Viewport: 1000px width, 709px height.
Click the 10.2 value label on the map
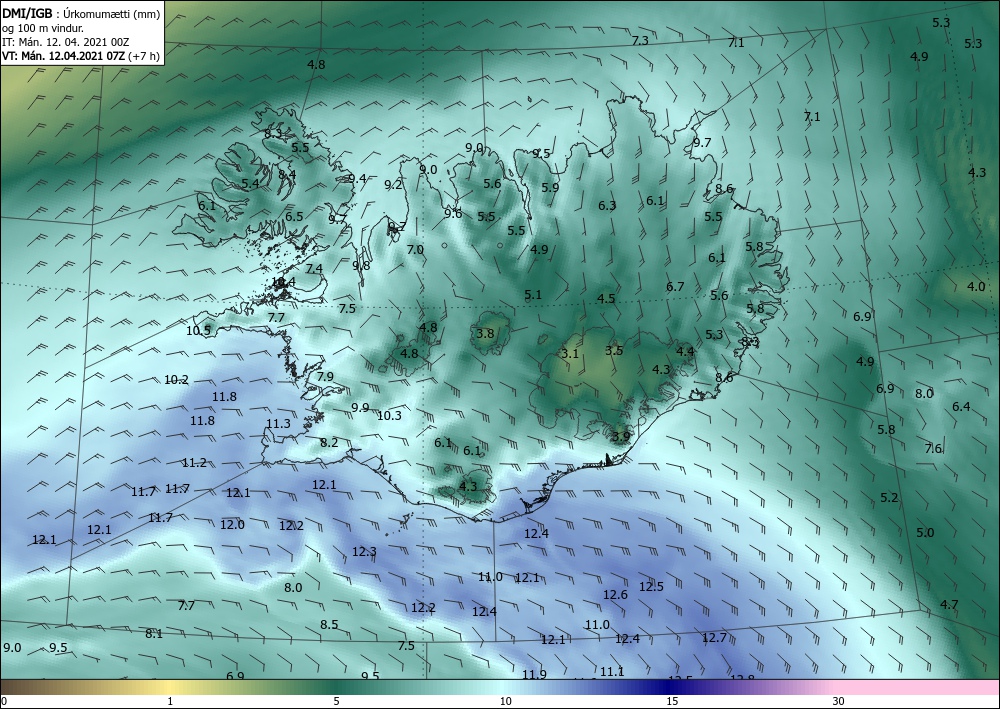(176, 380)
